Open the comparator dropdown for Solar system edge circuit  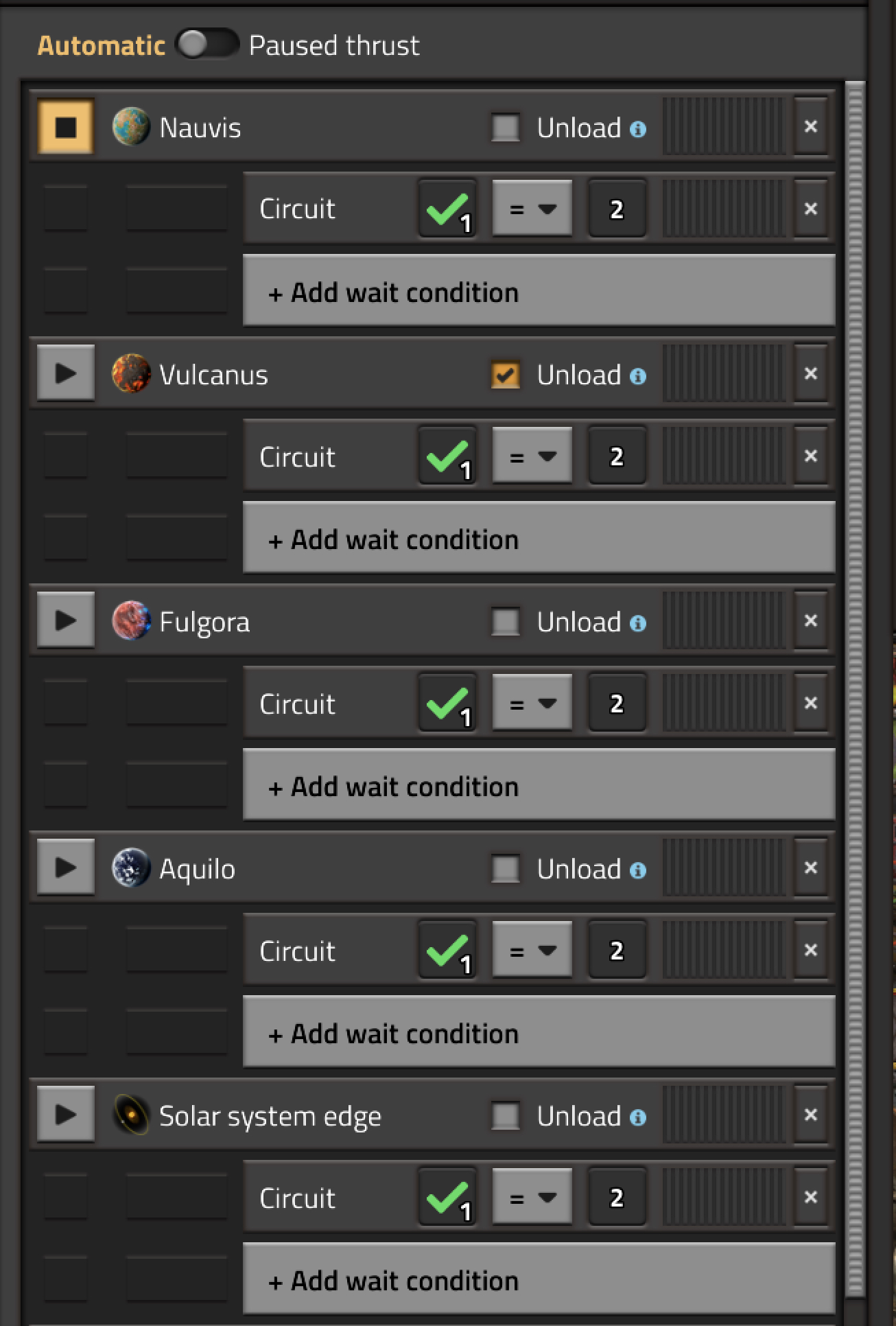click(x=532, y=1197)
